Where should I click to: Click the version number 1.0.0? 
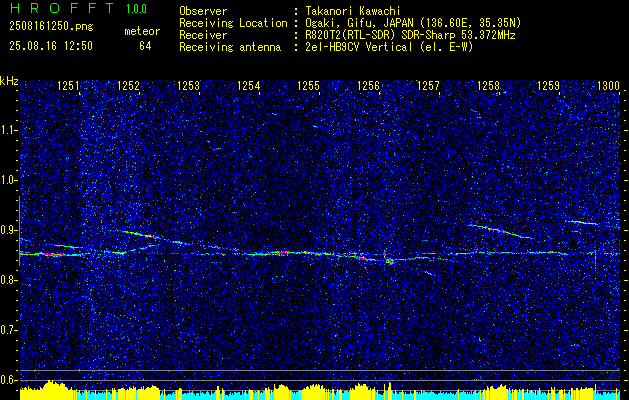pos(136,9)
